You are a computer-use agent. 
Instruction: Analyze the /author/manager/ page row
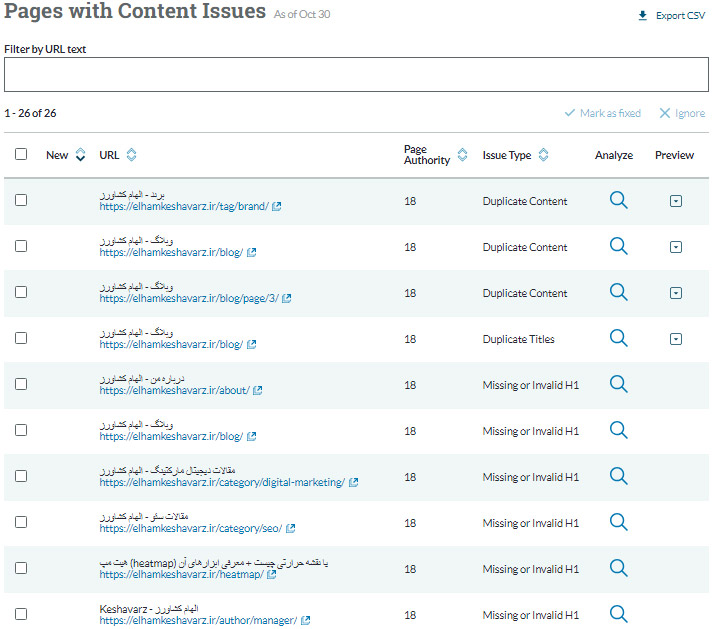point(618,614)
